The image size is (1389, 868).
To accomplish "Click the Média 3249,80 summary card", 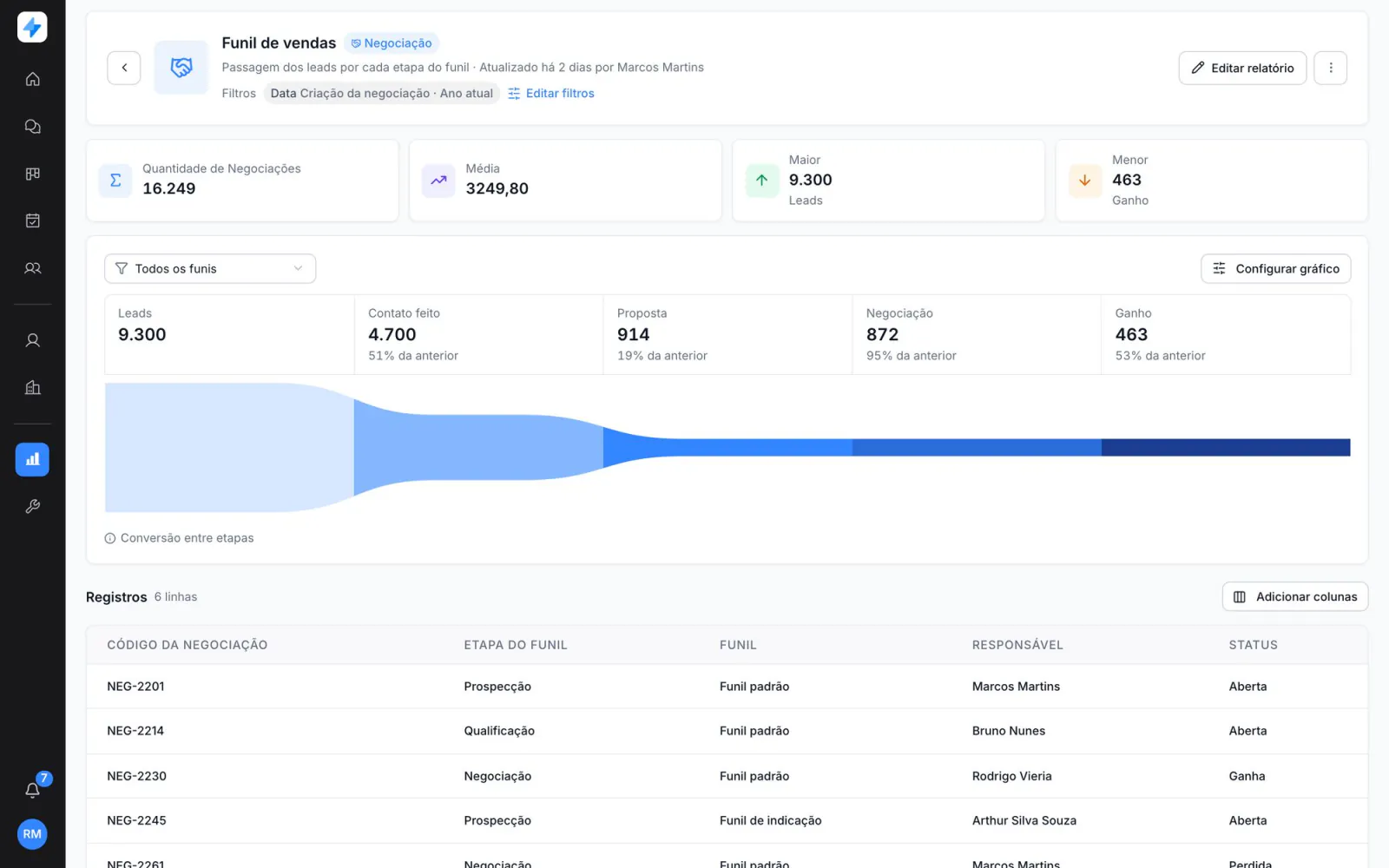I will (565, 181).
